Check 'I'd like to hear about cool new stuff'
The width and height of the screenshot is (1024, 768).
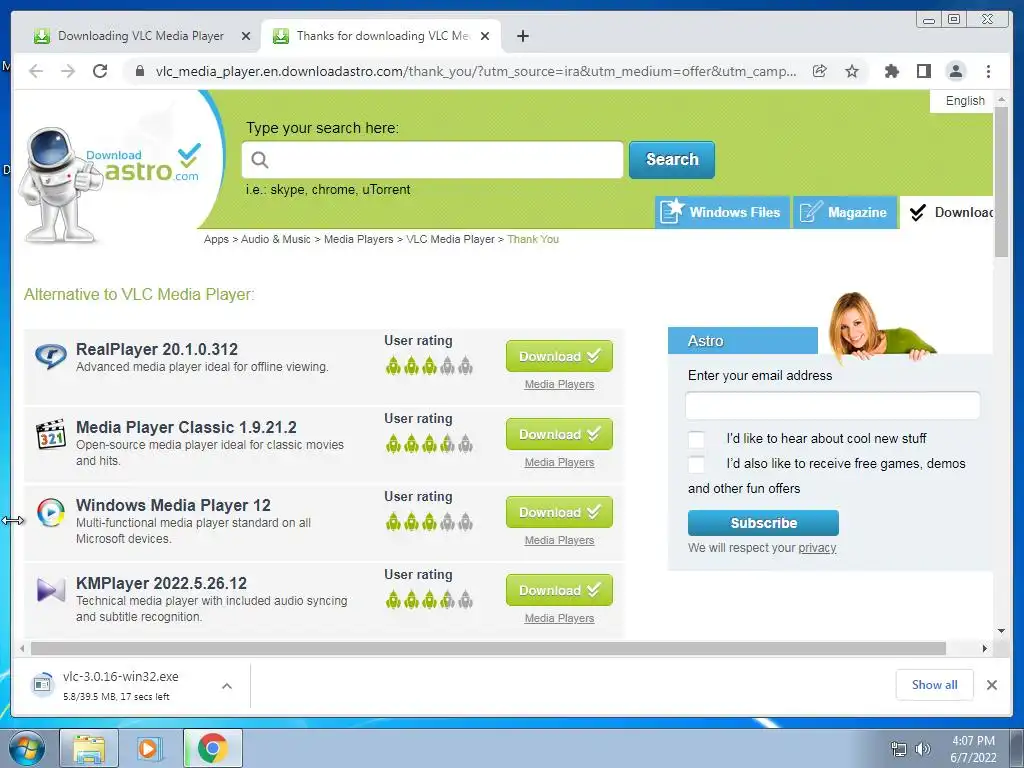(x=696, y=439)
